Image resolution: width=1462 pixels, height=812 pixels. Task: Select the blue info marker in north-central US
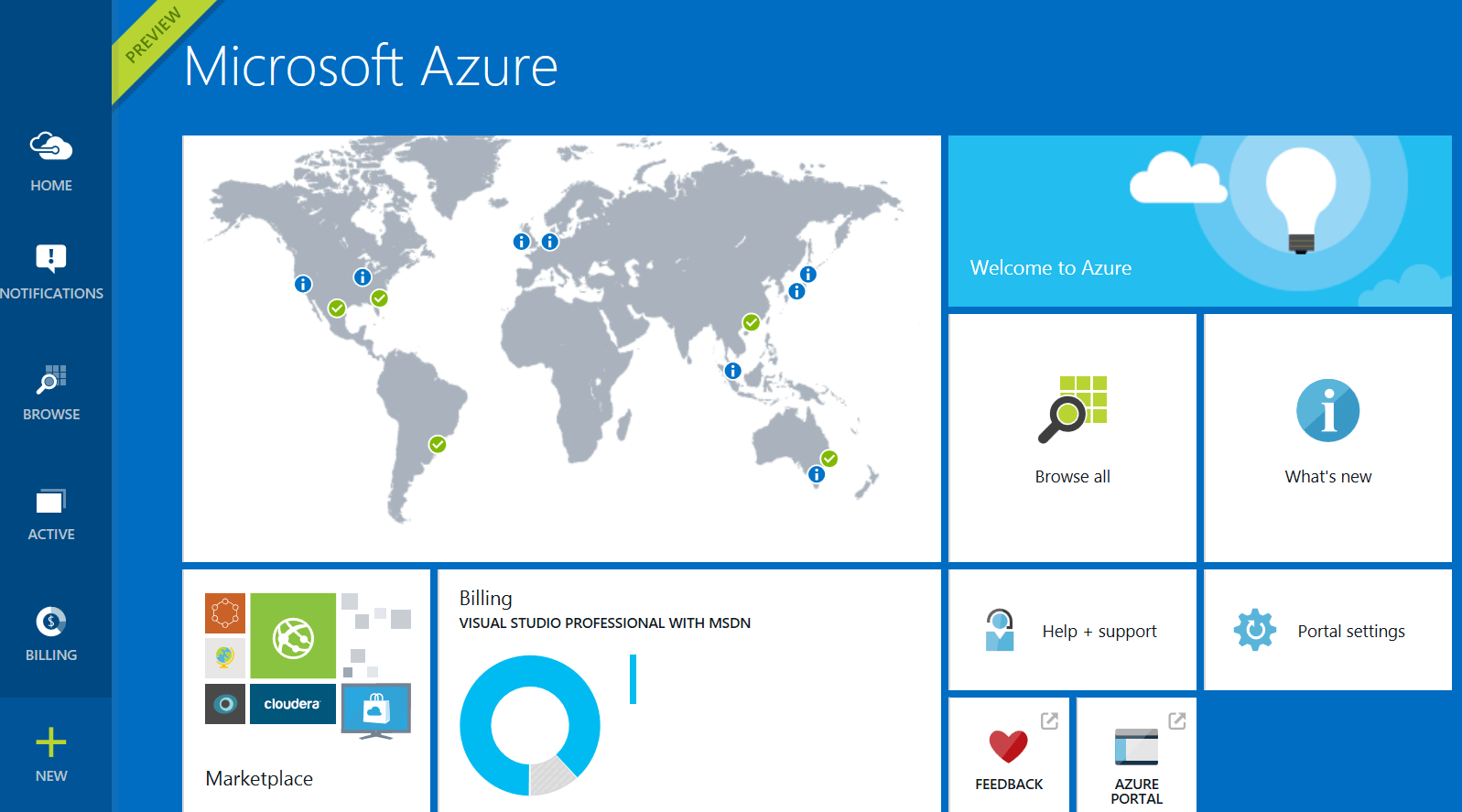363,276
